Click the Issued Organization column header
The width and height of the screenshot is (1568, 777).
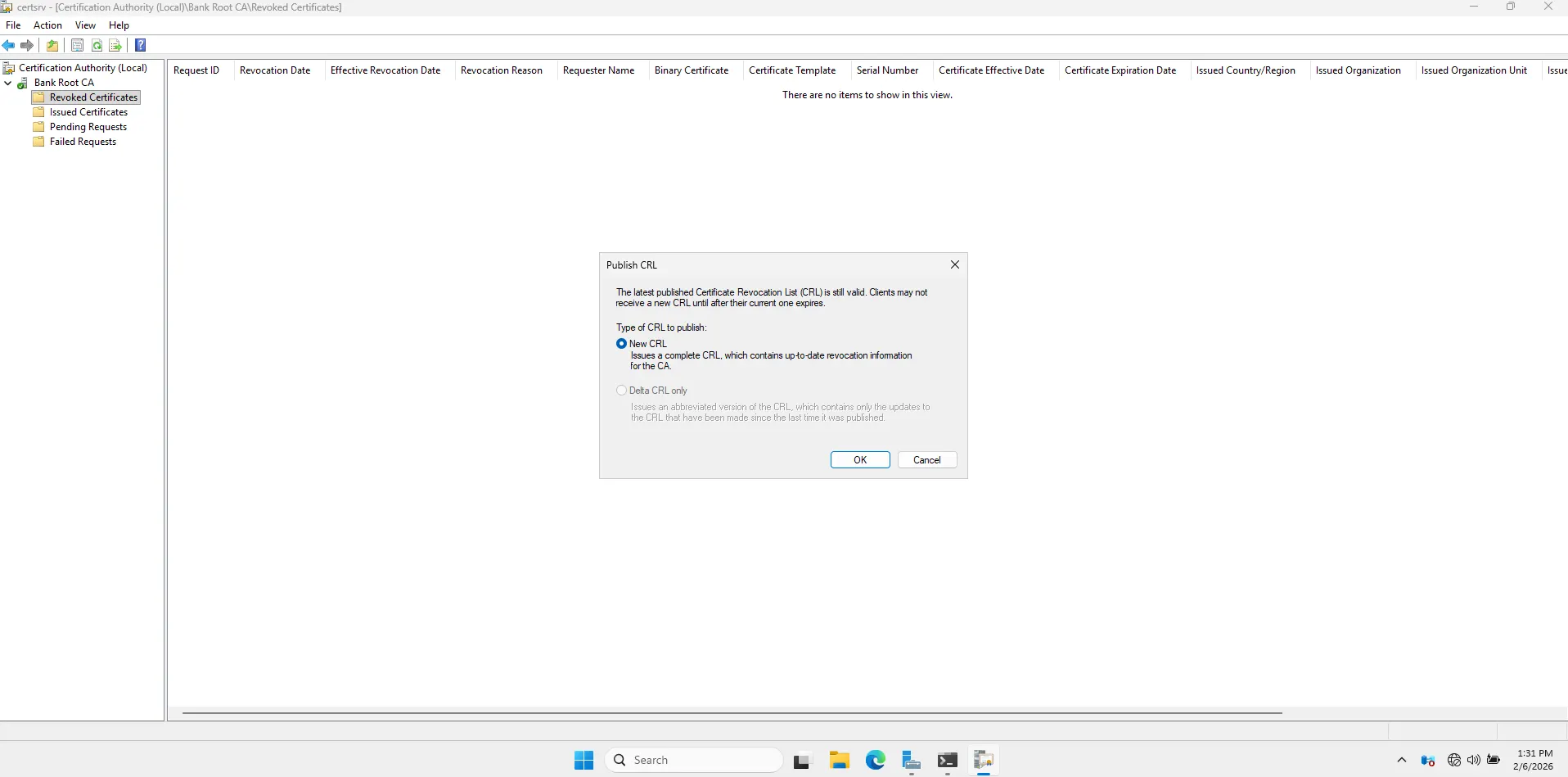[1363, 70]
